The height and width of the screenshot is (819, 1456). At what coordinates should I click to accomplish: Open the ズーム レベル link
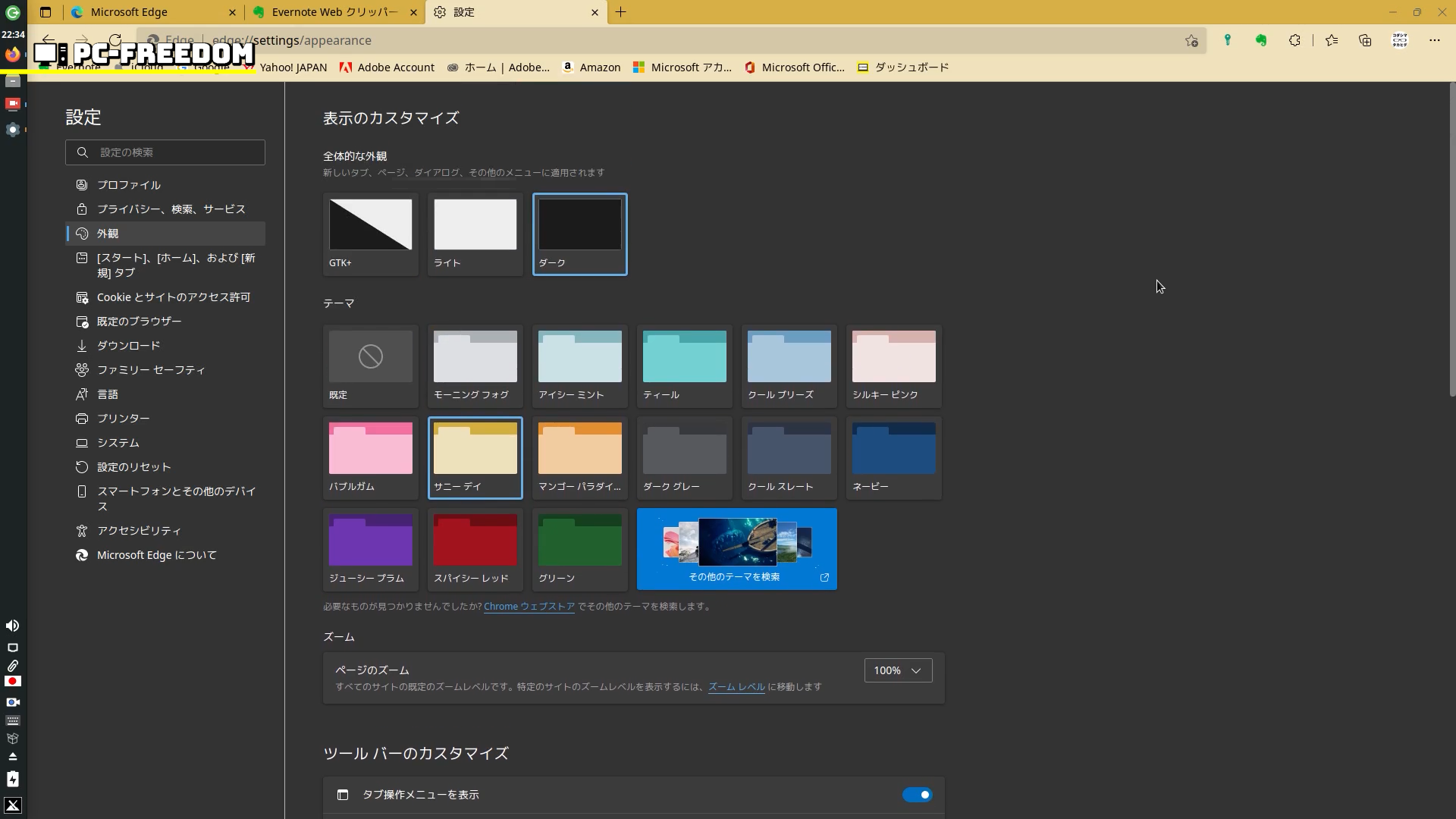[736, 687]
